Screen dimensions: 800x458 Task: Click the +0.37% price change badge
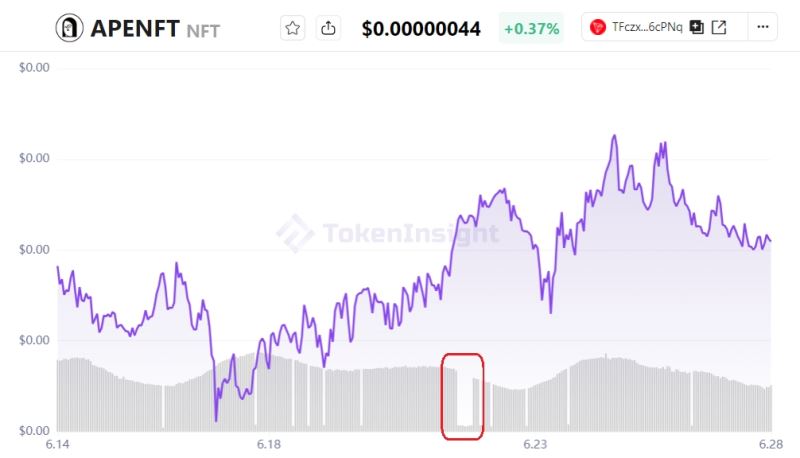point(531,28)
